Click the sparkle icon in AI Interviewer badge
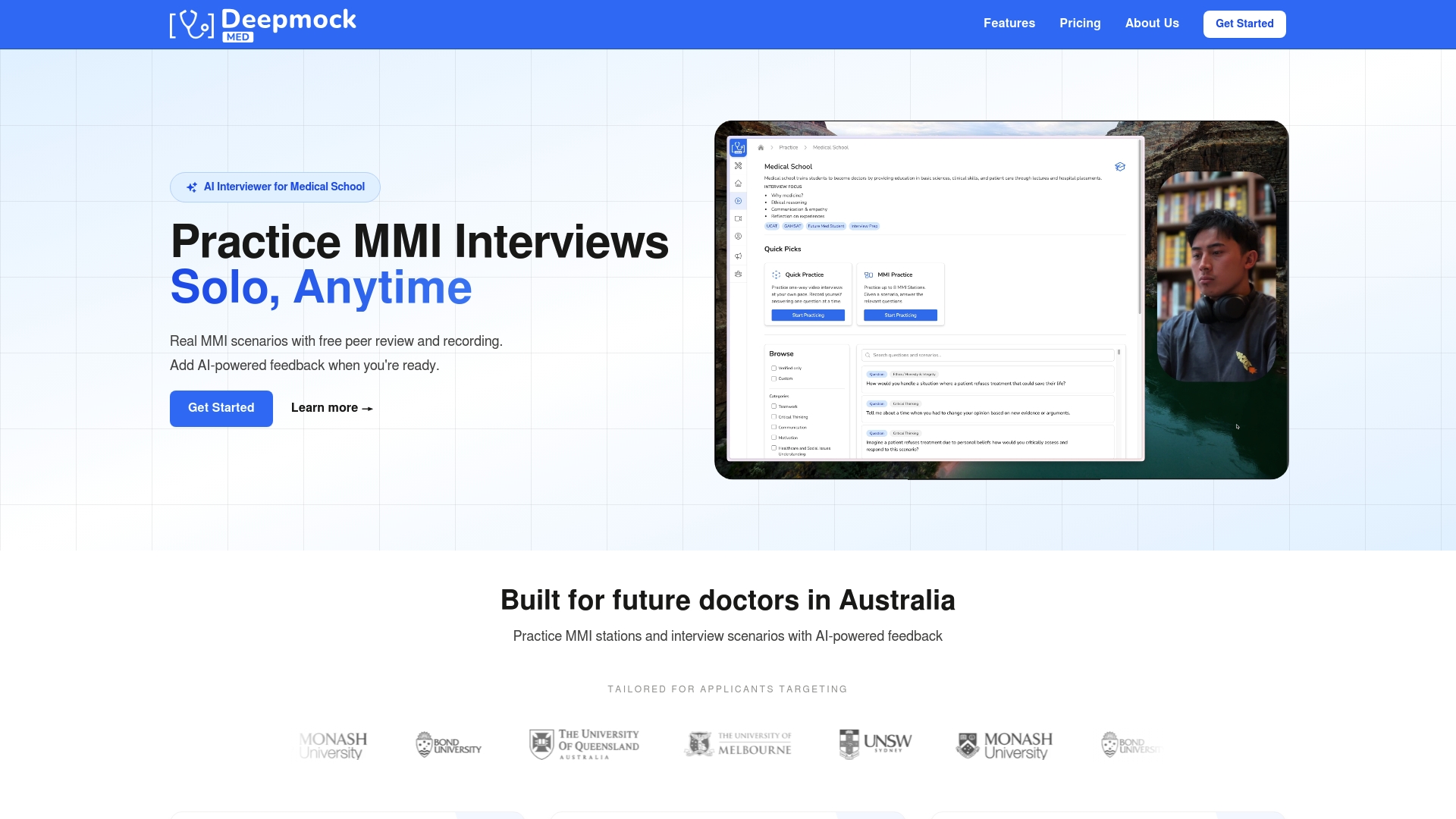Screen dimensions: 1456x819 point(192,187)
